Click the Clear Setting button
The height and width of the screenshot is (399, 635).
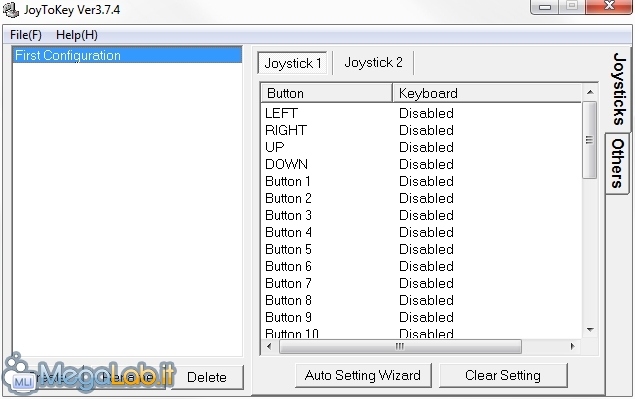click(x=503, y=376)
